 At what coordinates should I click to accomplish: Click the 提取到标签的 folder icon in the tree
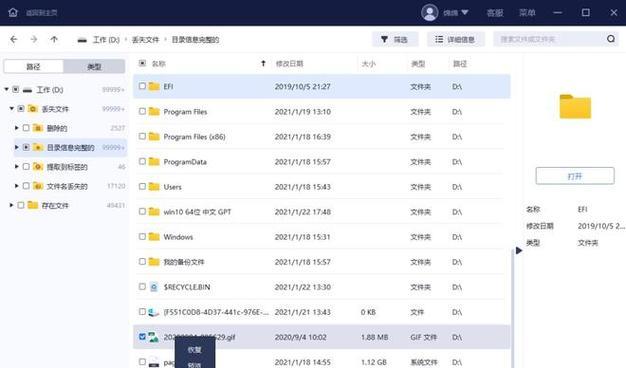pyautogui.click(x=38, y=166)
